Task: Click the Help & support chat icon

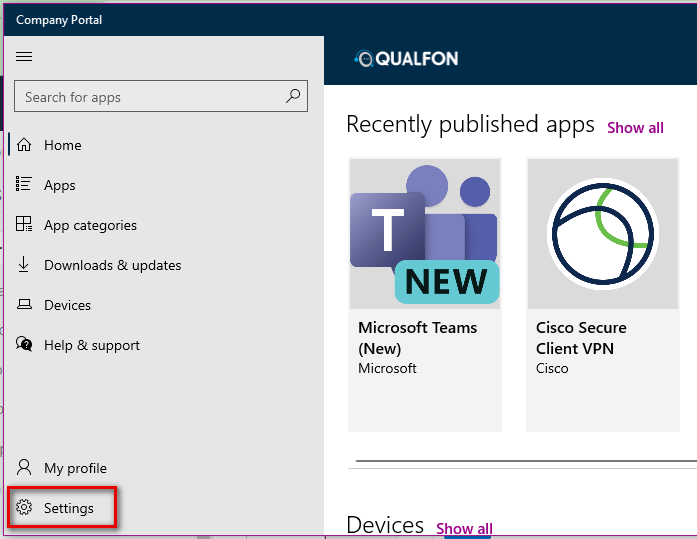Action: click(24, 344)
